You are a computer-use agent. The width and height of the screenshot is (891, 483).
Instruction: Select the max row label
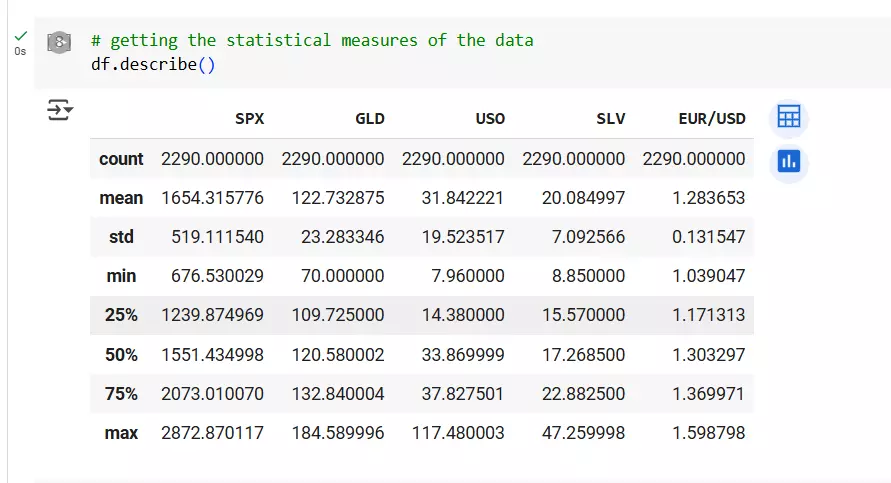(121, 433)
